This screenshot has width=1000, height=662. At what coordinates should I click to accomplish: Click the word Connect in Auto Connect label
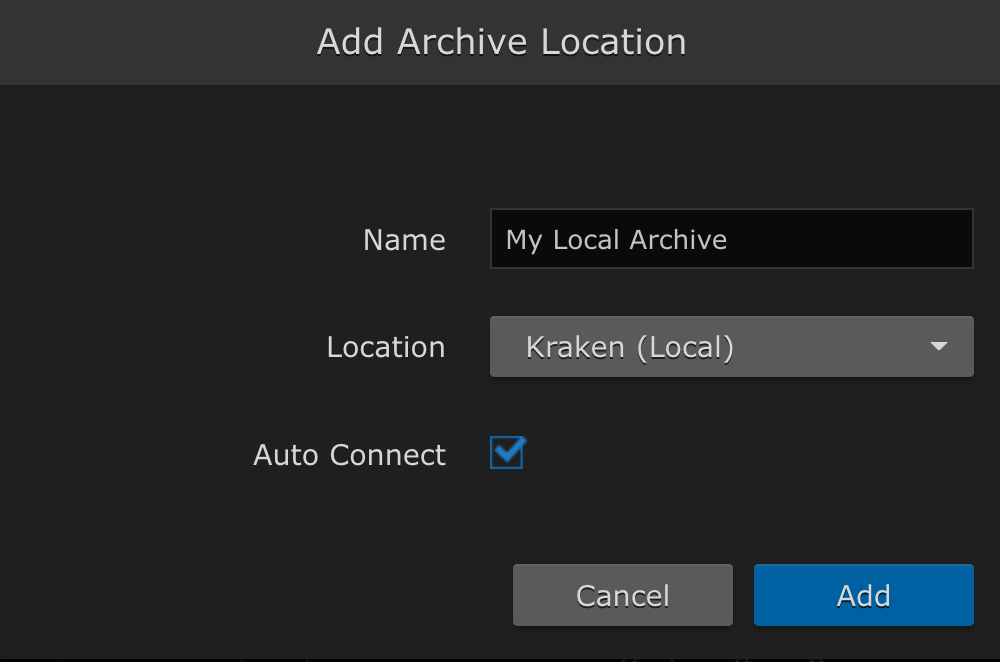(x=388, y=455)
